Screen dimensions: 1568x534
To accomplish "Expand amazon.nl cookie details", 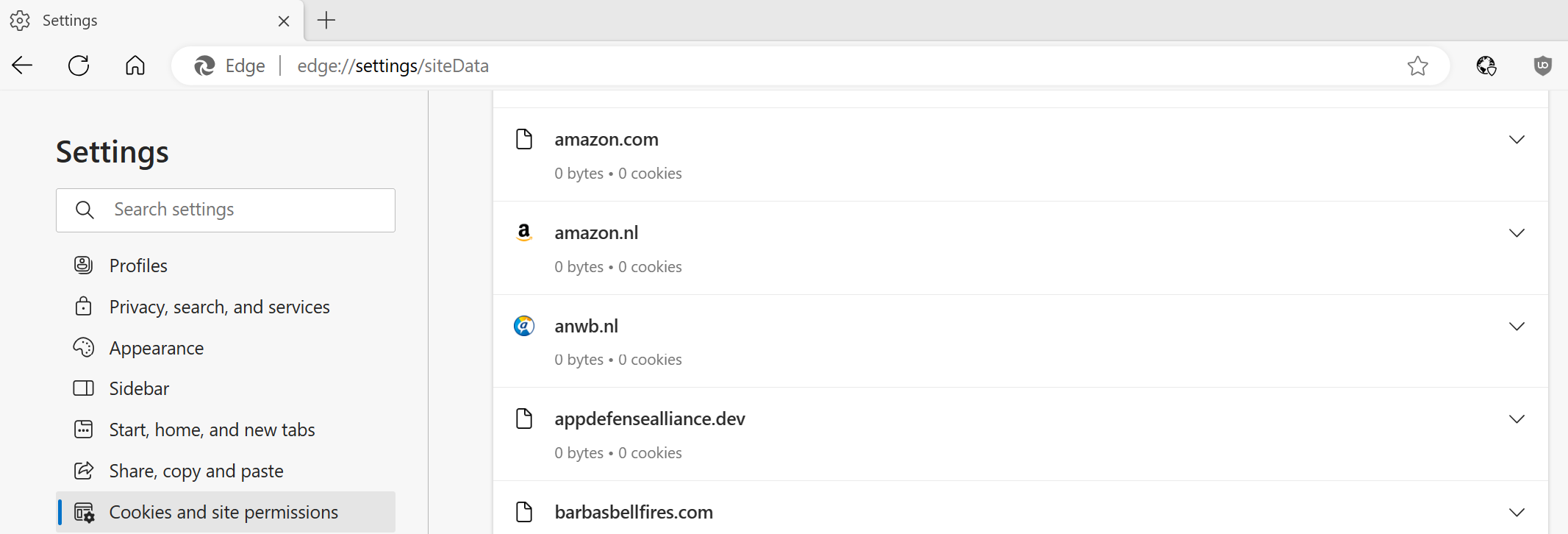I will coord(1517,233).
